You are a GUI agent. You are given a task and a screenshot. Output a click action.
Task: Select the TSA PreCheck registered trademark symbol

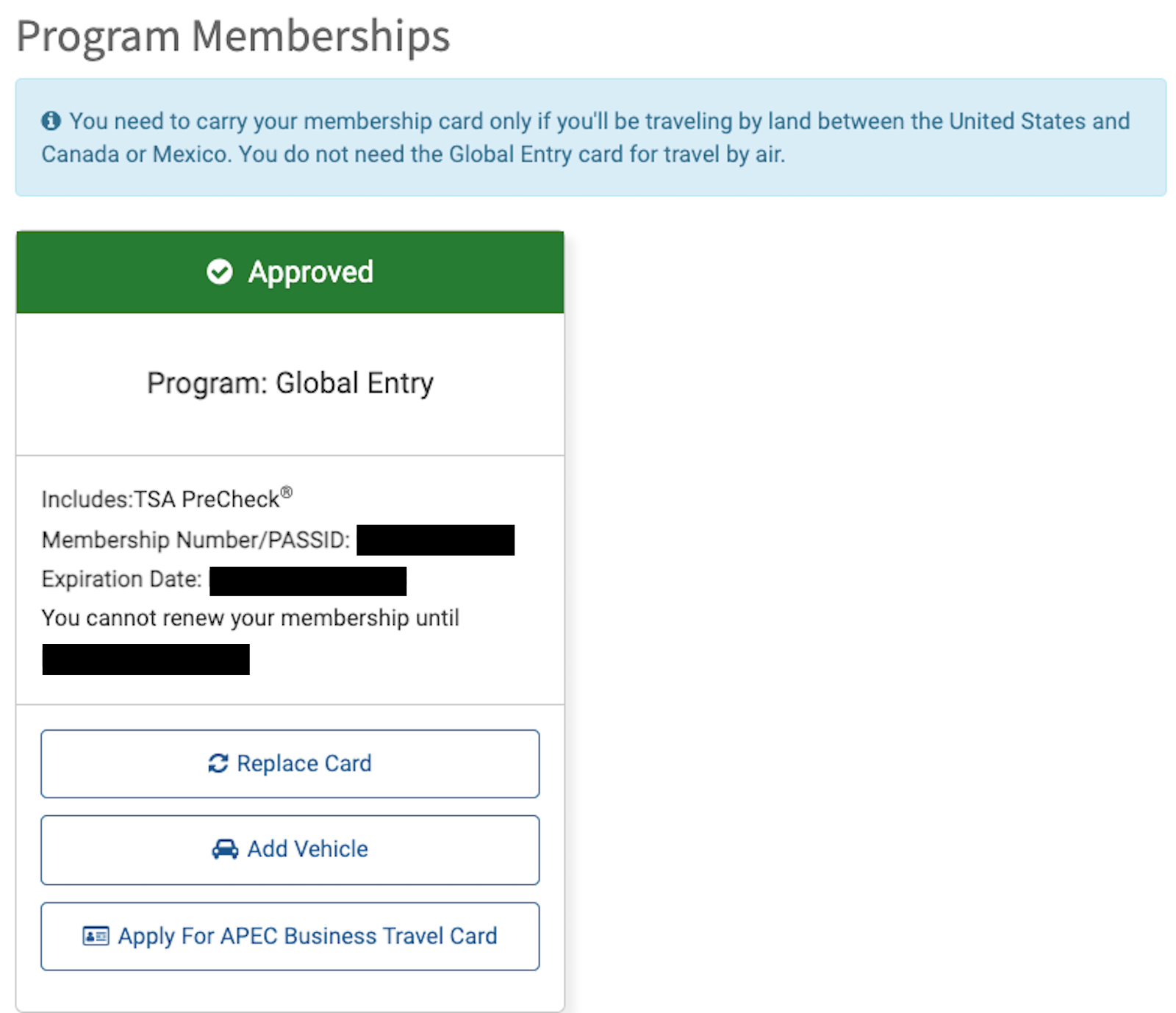pyautogui.click(x=288, y=490)
